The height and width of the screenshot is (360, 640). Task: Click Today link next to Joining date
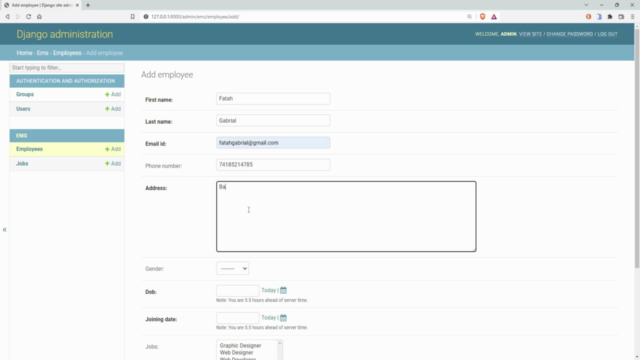(x=269, y=318)
